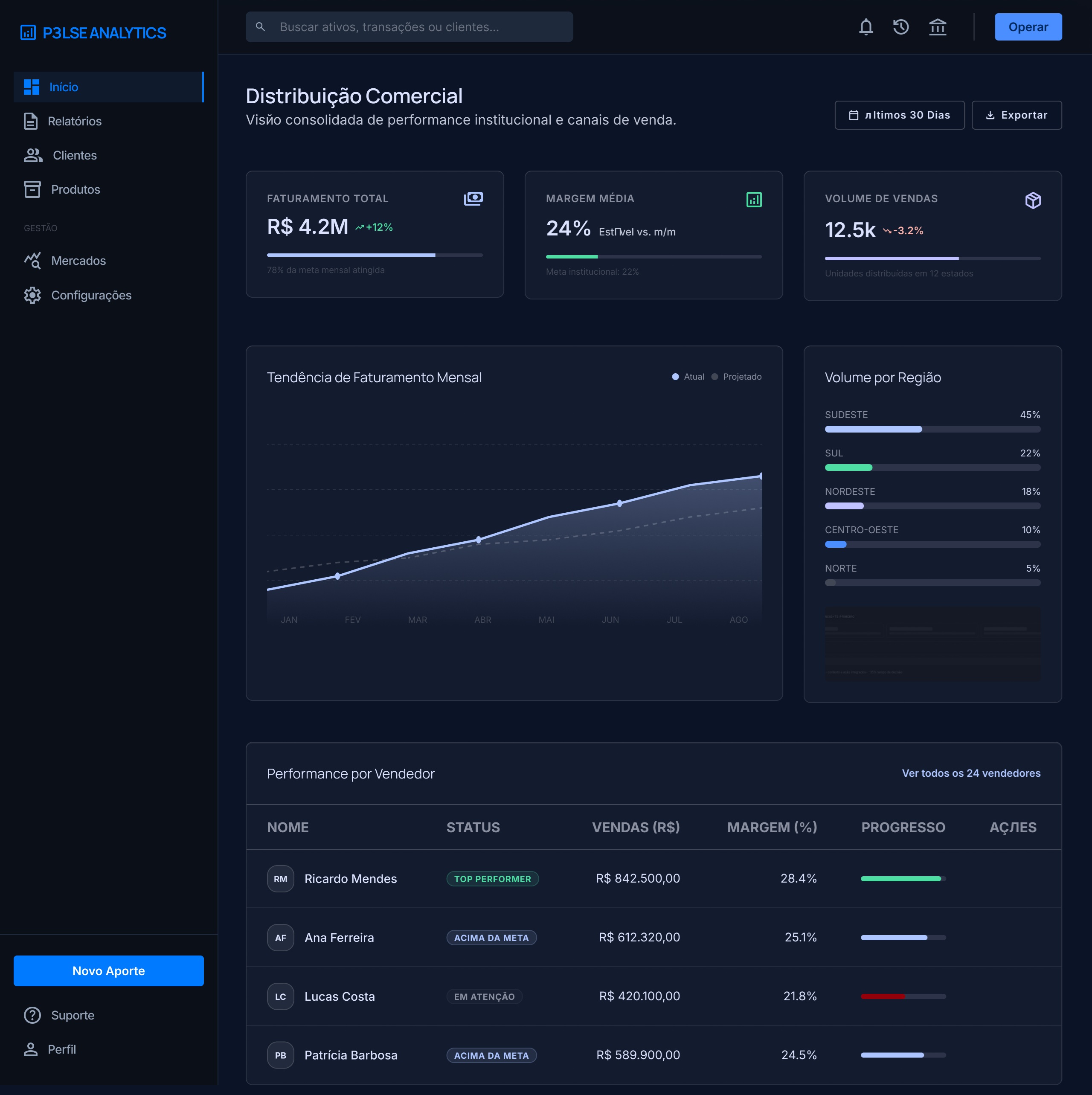Click the Sudeste region volume bar
The height and width of the screenshot is (1095, 1092).
pos(932,429)
